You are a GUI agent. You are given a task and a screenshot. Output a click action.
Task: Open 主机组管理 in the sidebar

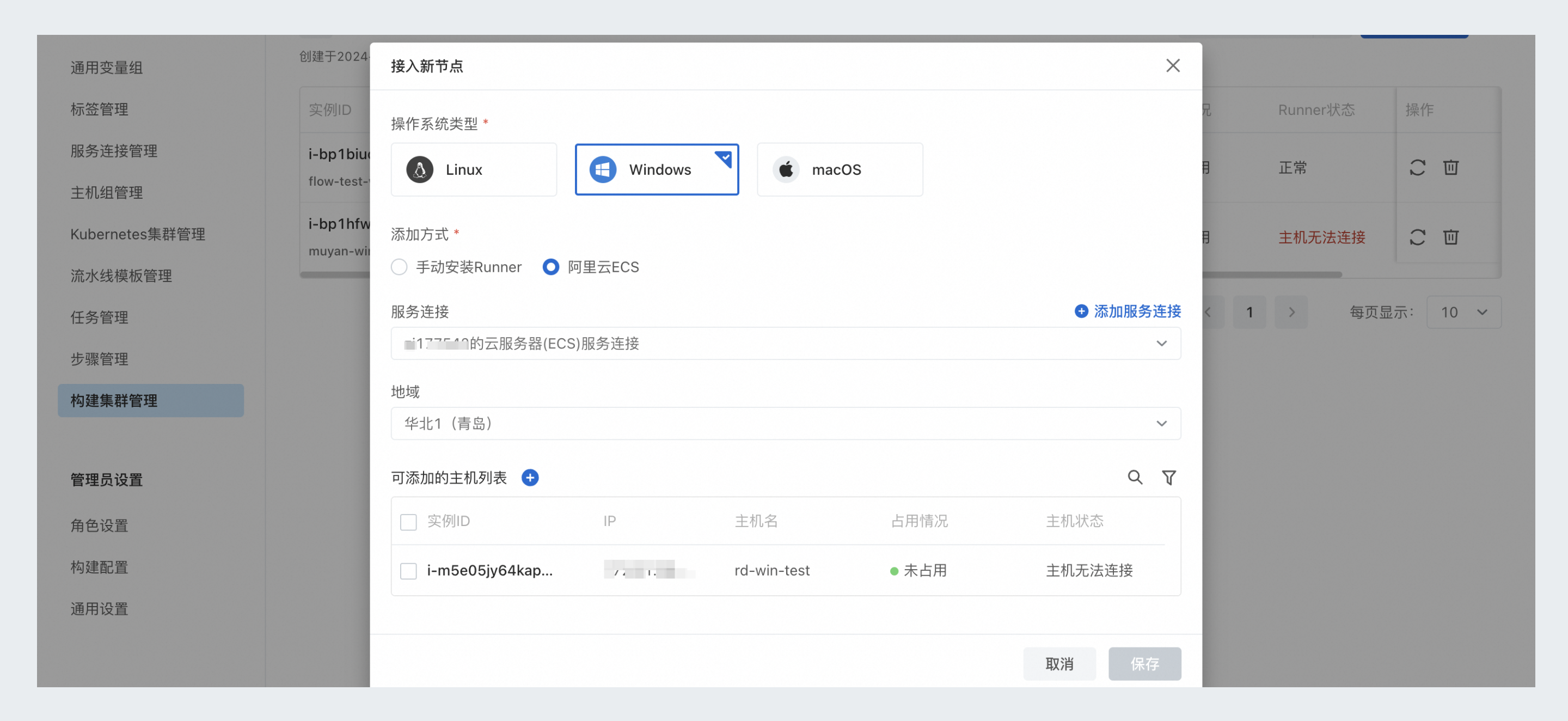coord(107,192)
